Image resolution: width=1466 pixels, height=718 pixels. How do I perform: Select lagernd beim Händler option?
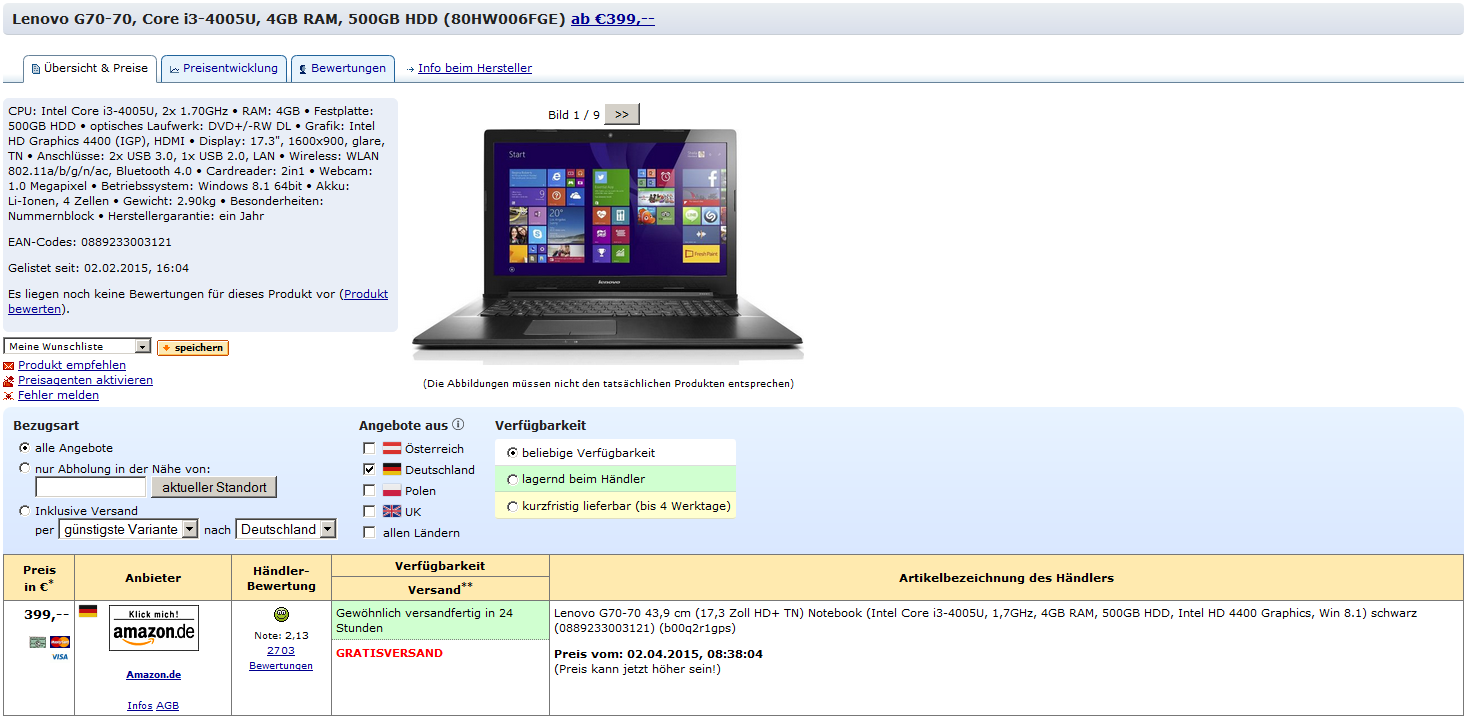point(513,480)
